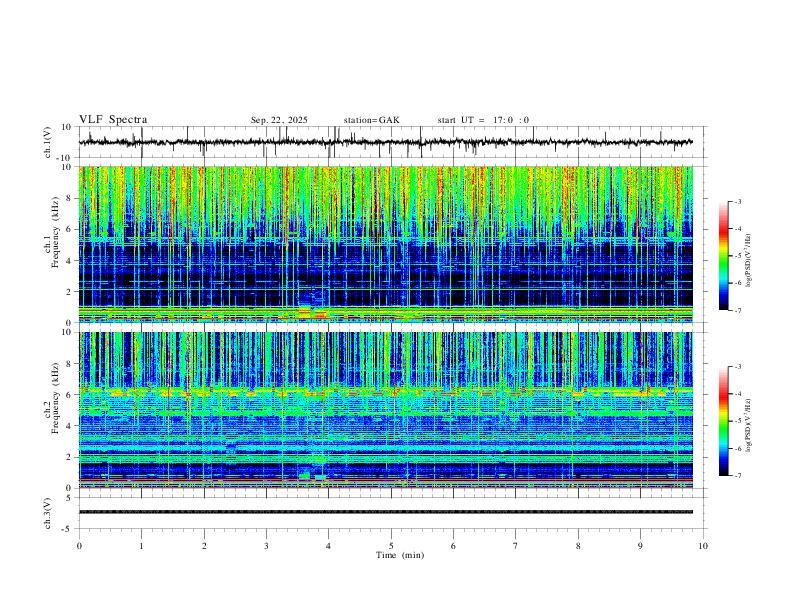Click the "-6" label on ch.1 color scale
792x612 pixels.
pyautogui.click(x=738, y=283)
